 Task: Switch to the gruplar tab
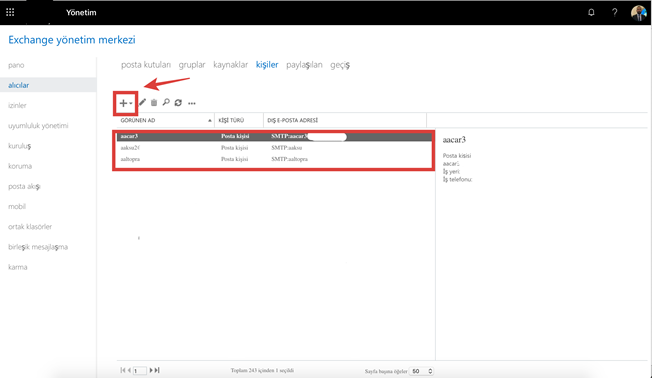click(x=192, y=65)
